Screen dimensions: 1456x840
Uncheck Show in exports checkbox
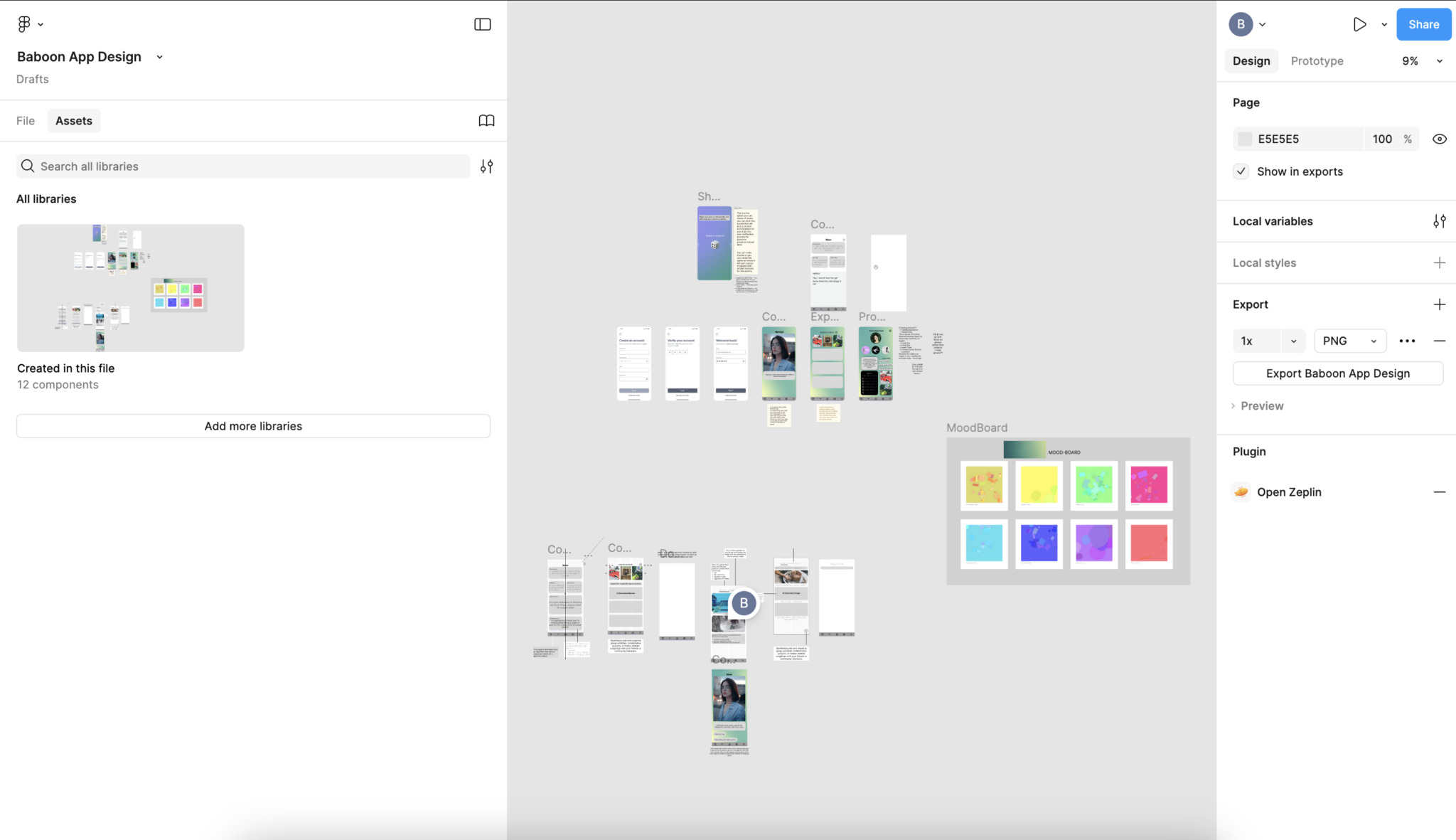pyautogui.click(x=1241, y=171)
